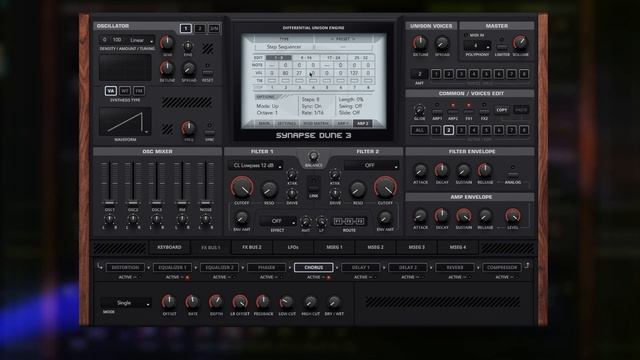Open the Waveform selector dropdown

(x=125, y=121)
